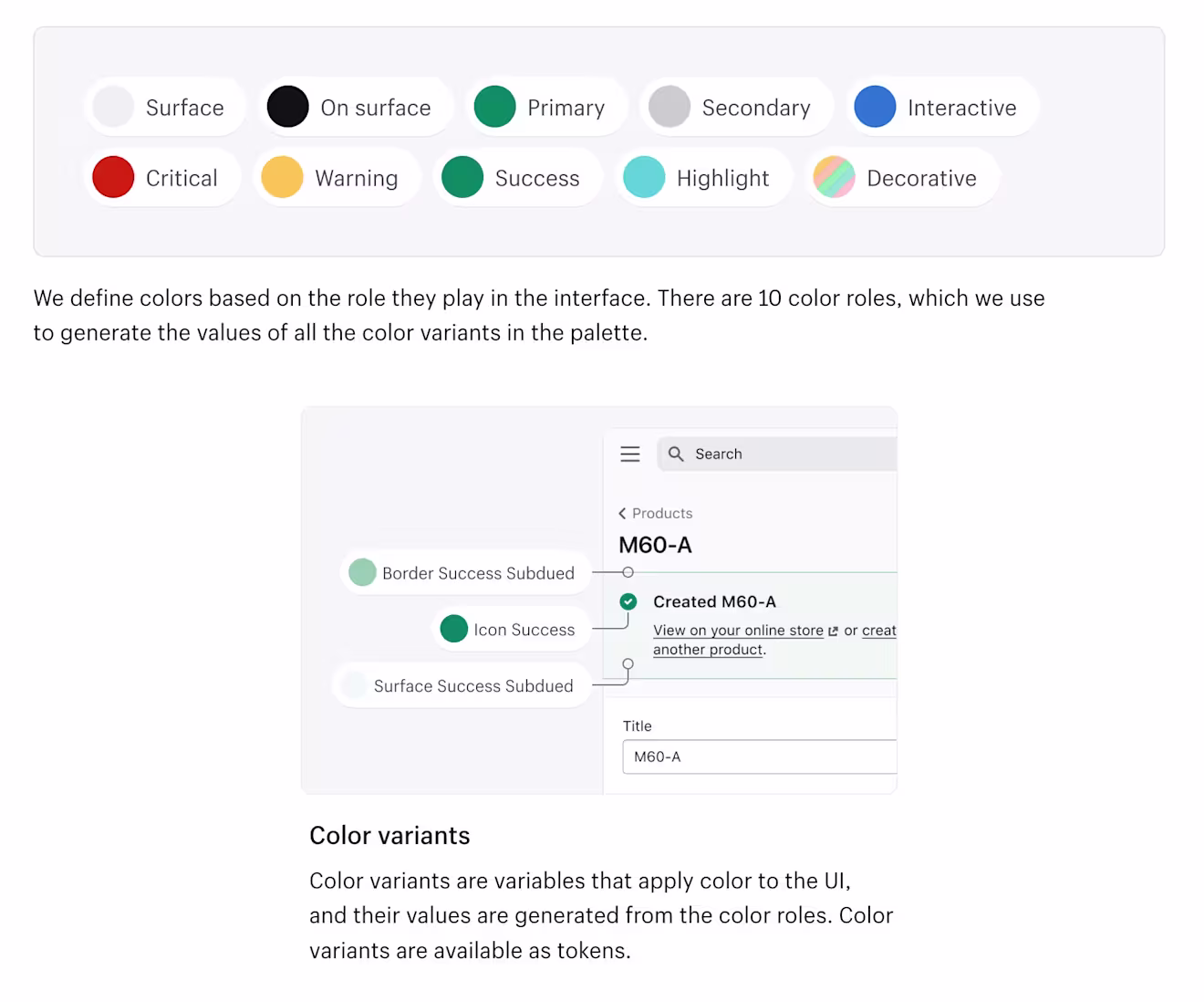Select the black On surface swatch
This screenshot has width=1204, height=1002.
(x=287, y=107)
